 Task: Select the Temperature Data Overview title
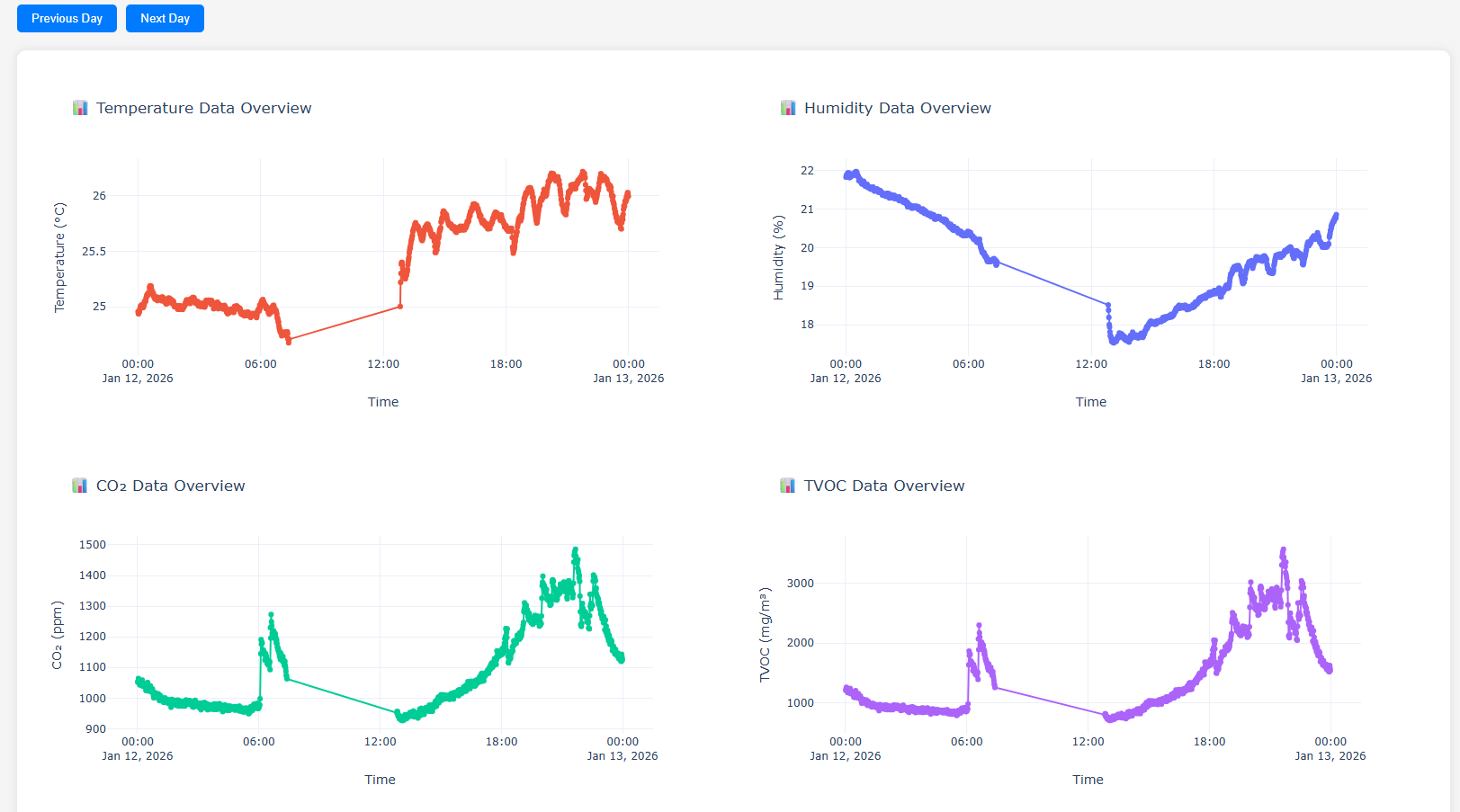pyautogui.click(x=203, y=108)
